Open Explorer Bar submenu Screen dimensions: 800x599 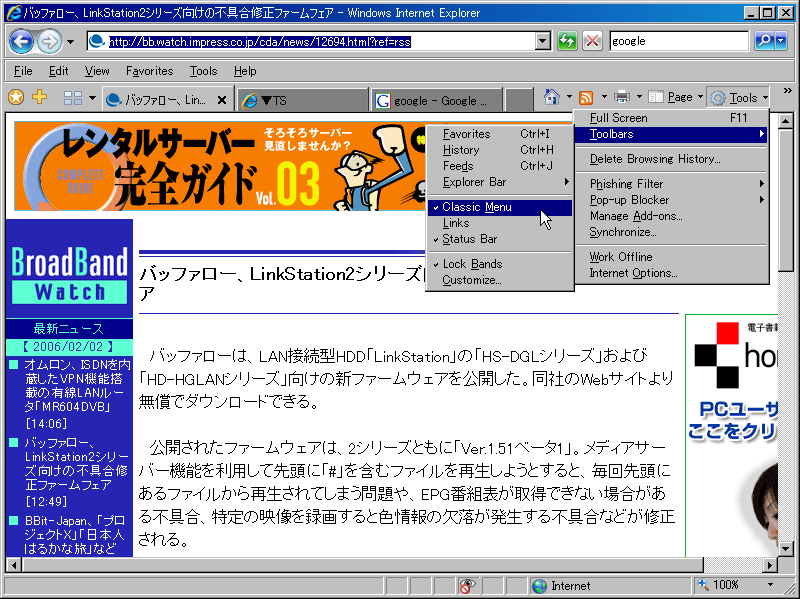500,182
